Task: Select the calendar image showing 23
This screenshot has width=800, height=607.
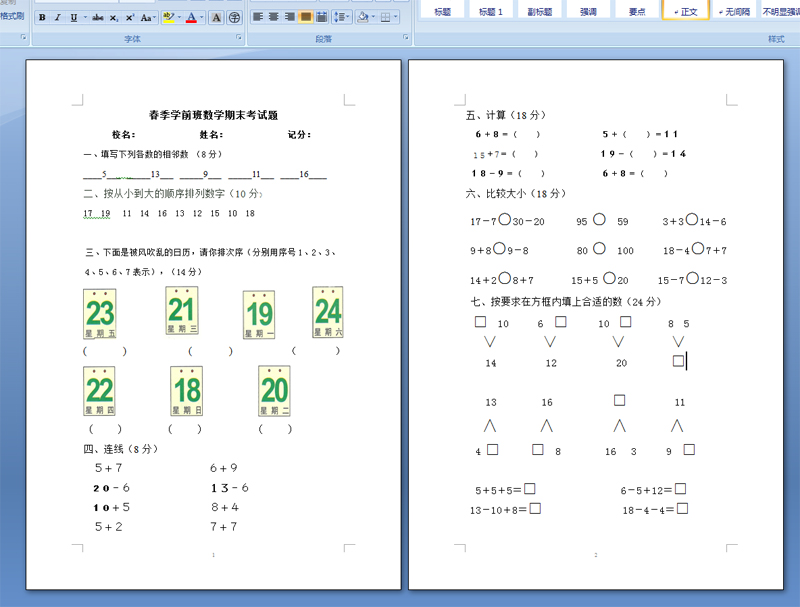Action: (x=99, y=314)
